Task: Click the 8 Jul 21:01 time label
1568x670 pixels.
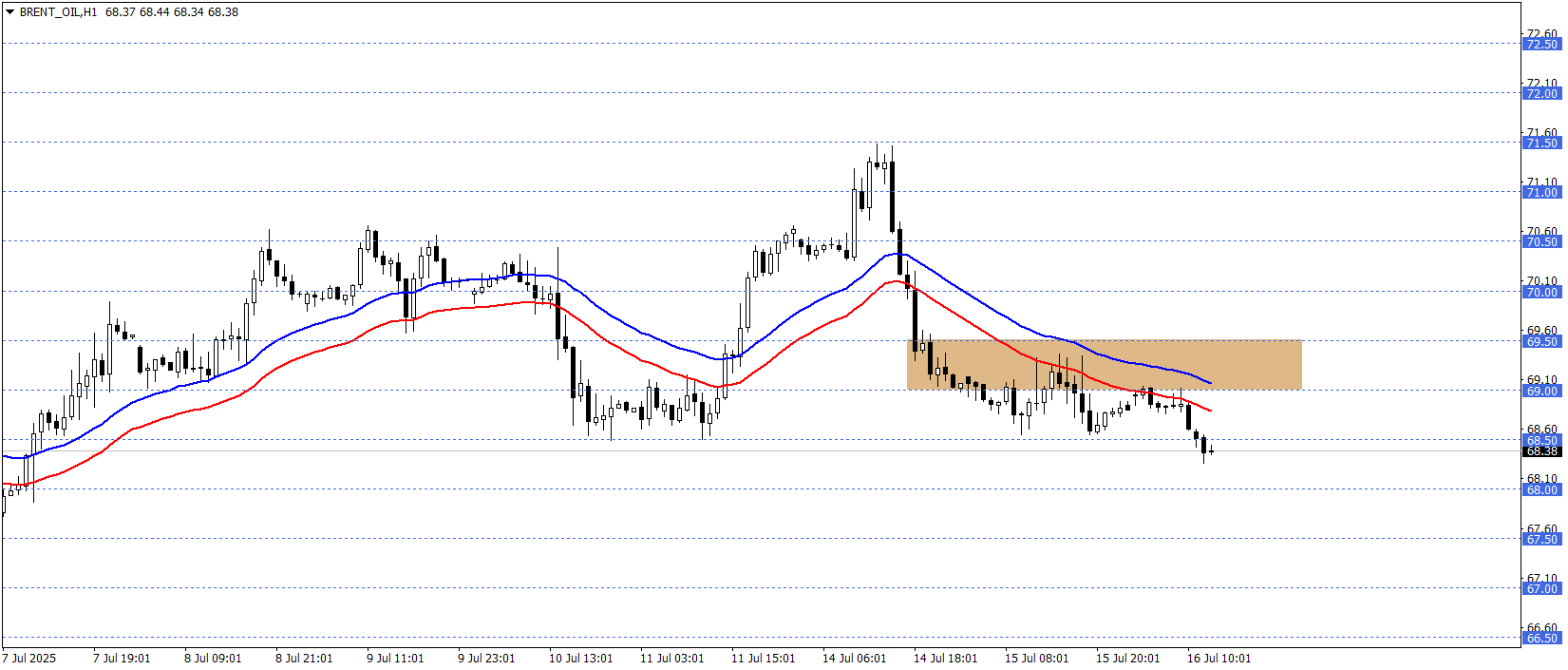Action: click(x=304, y=658)
